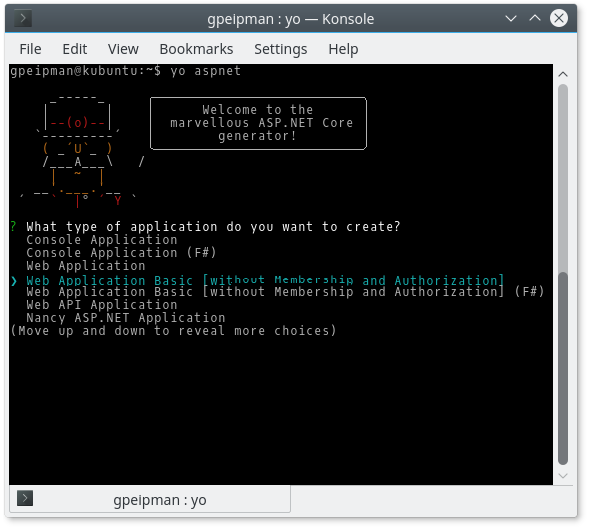Click the window maximize chevron-up icon
The image size is (589, 528).
(535, 18)
